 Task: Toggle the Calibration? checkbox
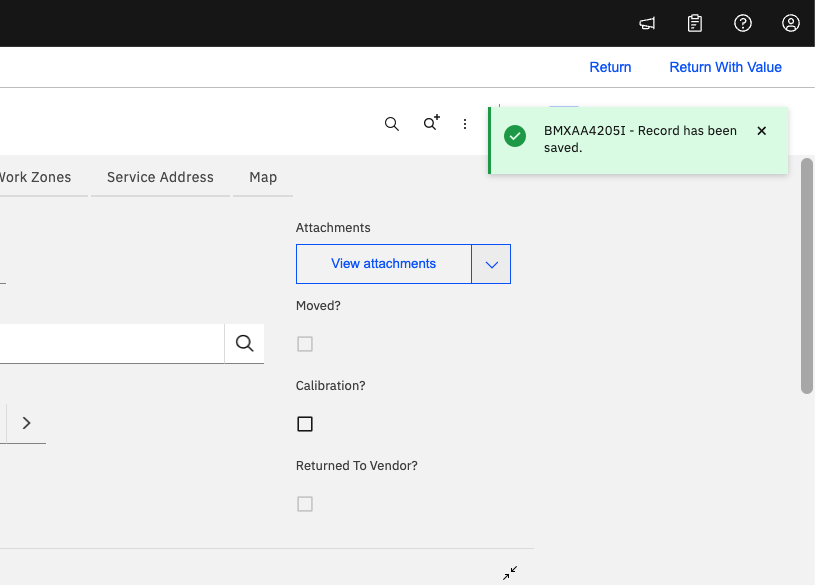tap(305, 424)
